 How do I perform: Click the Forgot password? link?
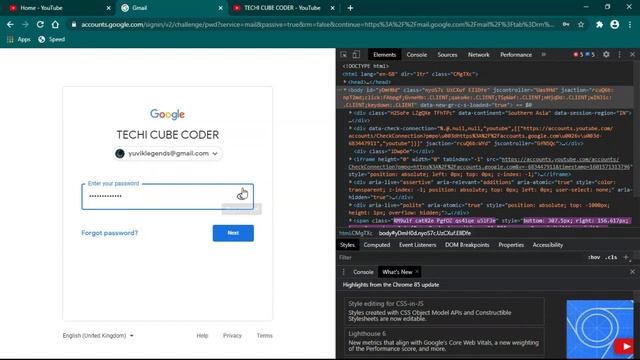(109, 233)
